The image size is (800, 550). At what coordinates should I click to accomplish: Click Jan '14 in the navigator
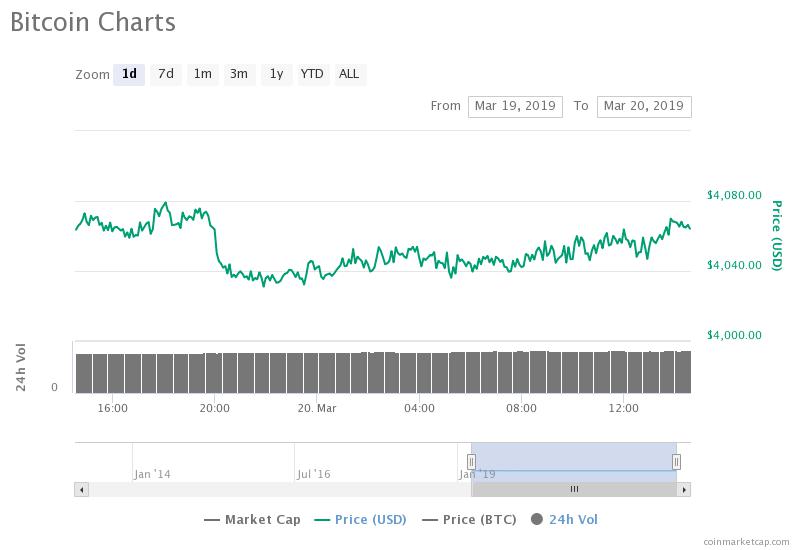click(152, 474)
